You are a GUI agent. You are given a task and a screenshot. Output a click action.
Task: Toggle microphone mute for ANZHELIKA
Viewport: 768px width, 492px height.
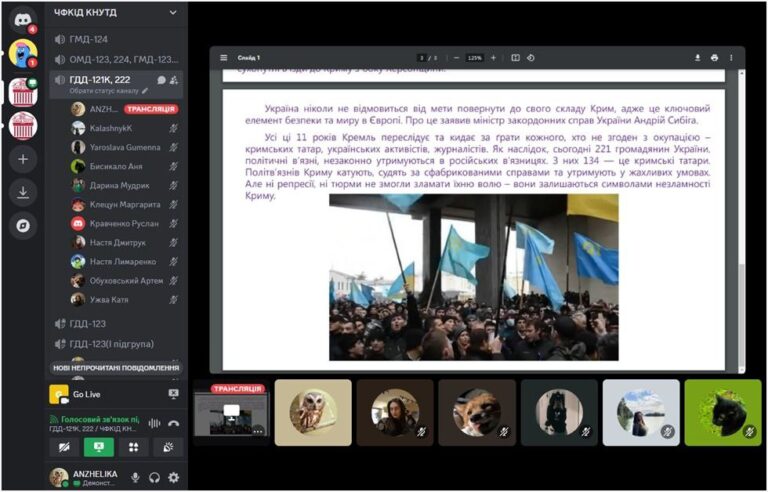click(135, 478)
